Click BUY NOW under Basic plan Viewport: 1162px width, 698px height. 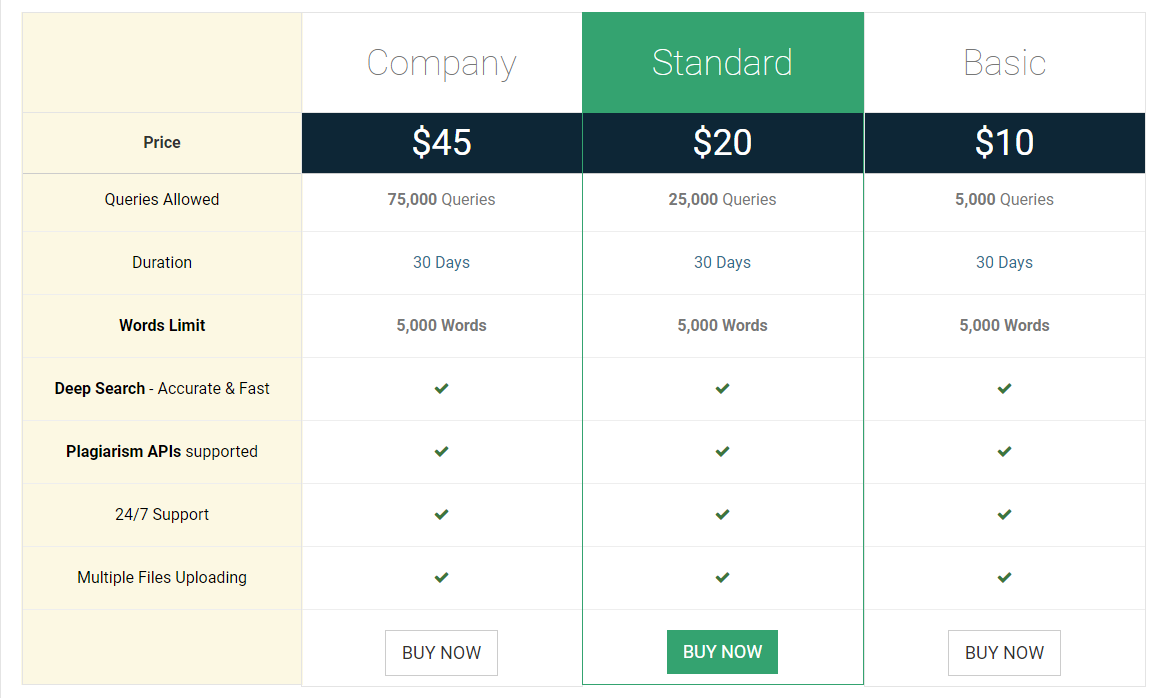click(x=1004, y=653)
